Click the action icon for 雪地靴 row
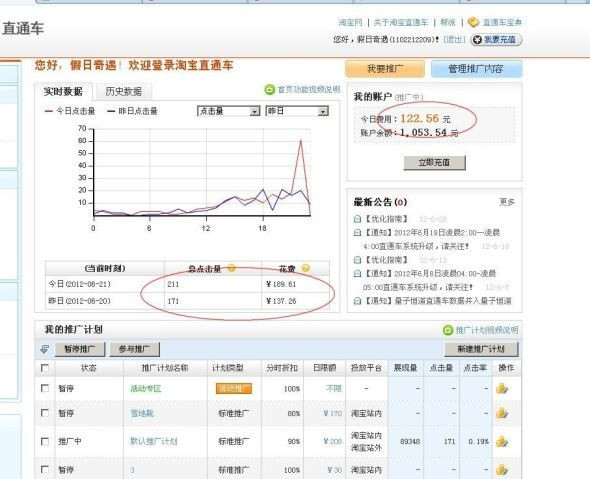The height and width of the screenshot is (479, 590). 502,413
